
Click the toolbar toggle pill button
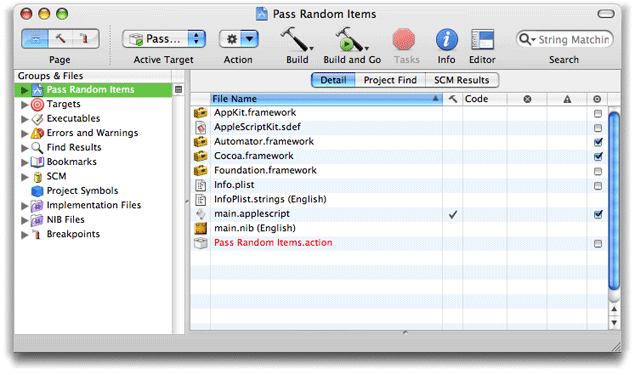[x=606, y=14]
